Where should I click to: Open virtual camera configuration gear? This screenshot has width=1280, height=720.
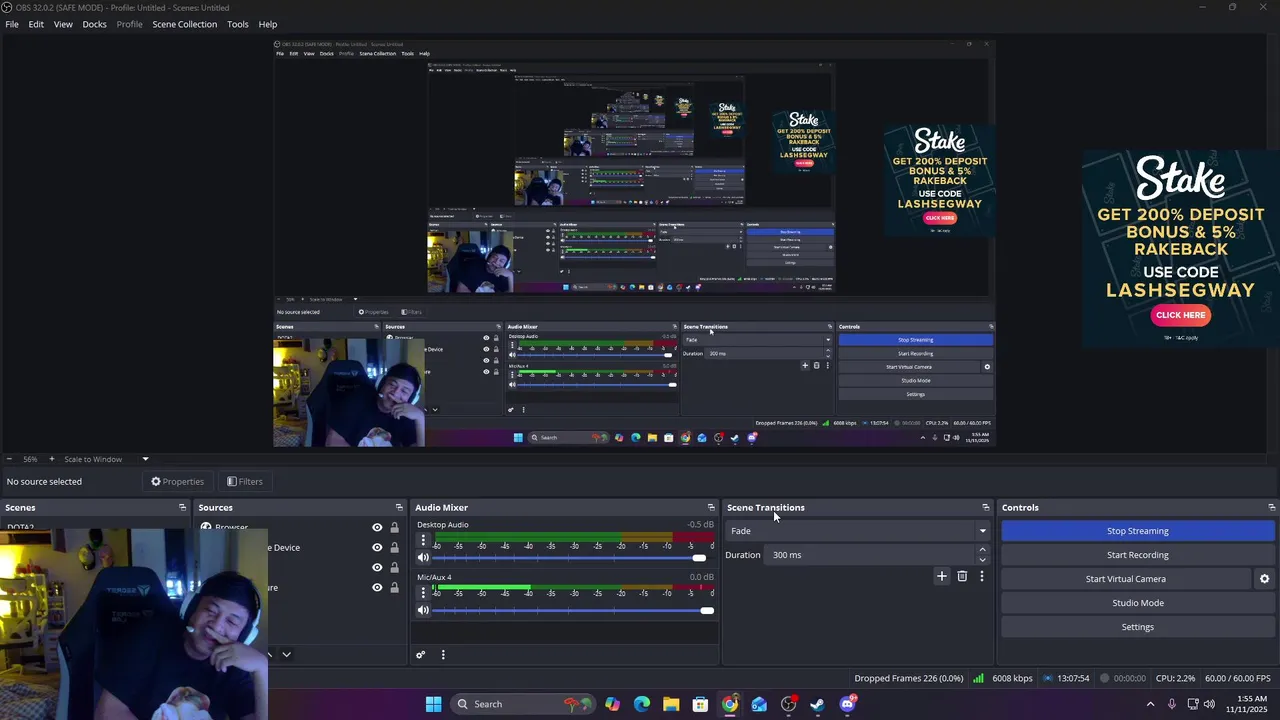point(1264,579)
